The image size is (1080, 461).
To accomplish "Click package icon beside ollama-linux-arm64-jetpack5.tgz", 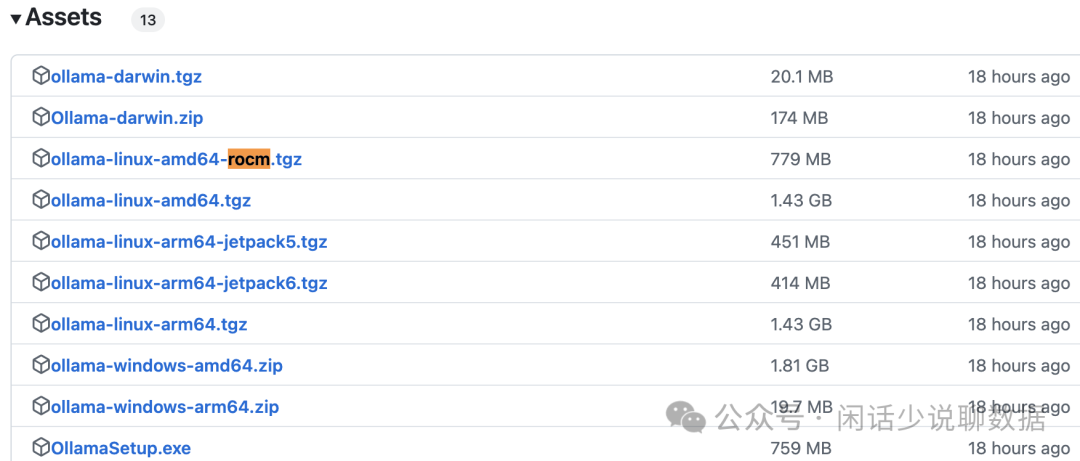I will point(41,241).
